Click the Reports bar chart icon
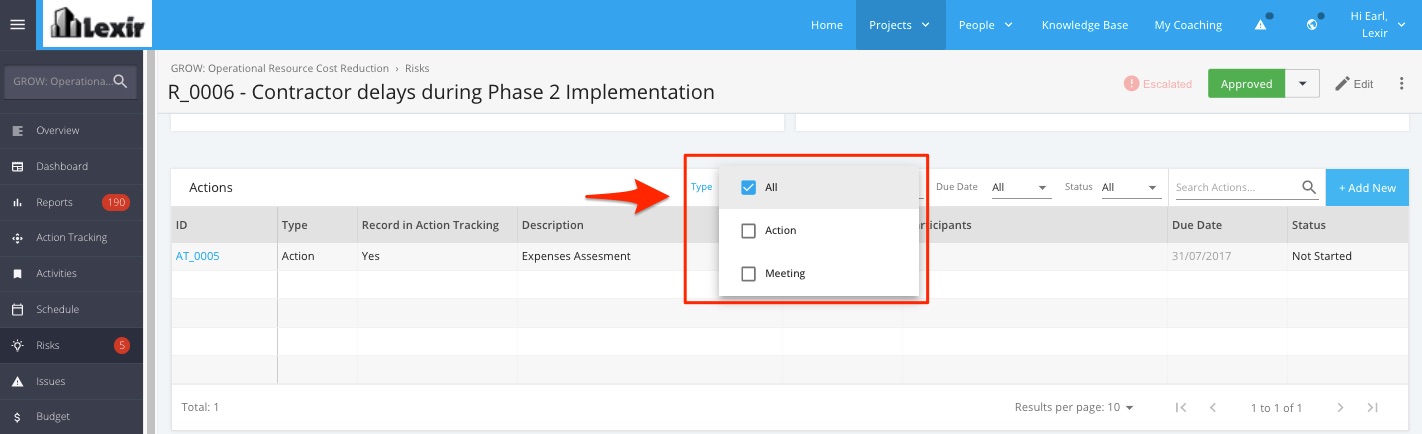The width and height of the screenshot is (1422, 434). tap(17, 202)
